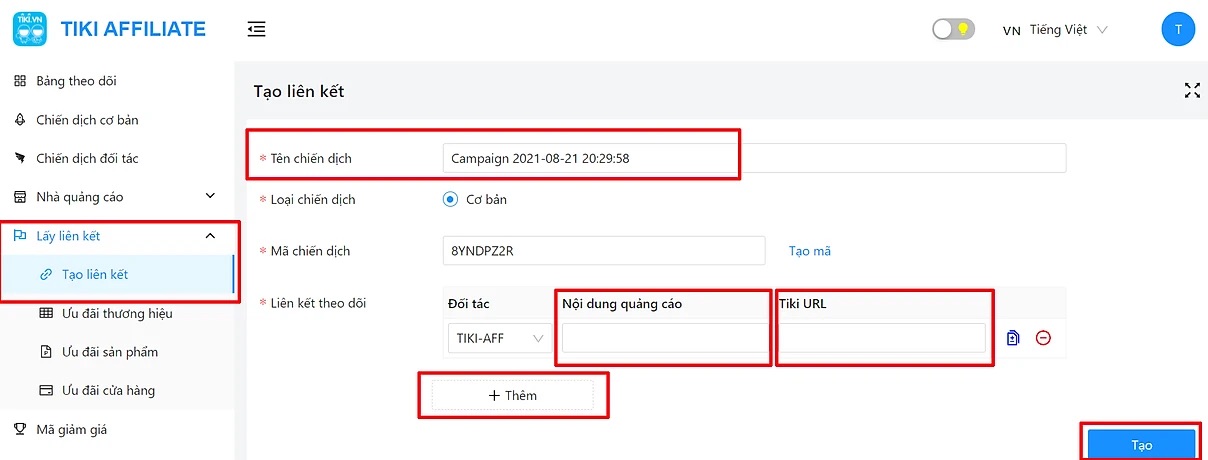Click the copy link icon in tracking row
The height and width of the screenshot is (460, 1208).
(1013, 338)
